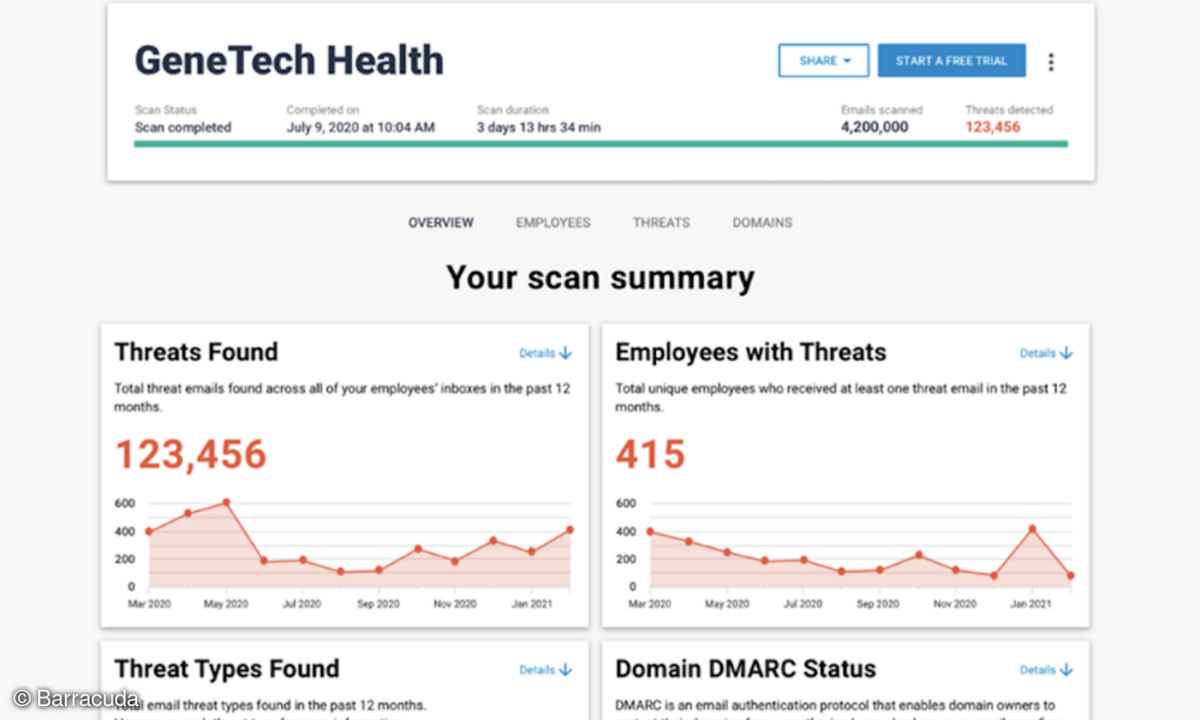Viewport: 1200px width, 720px height.
Task: Click START A FREE TRIAL button
Action: pos(951,61)
